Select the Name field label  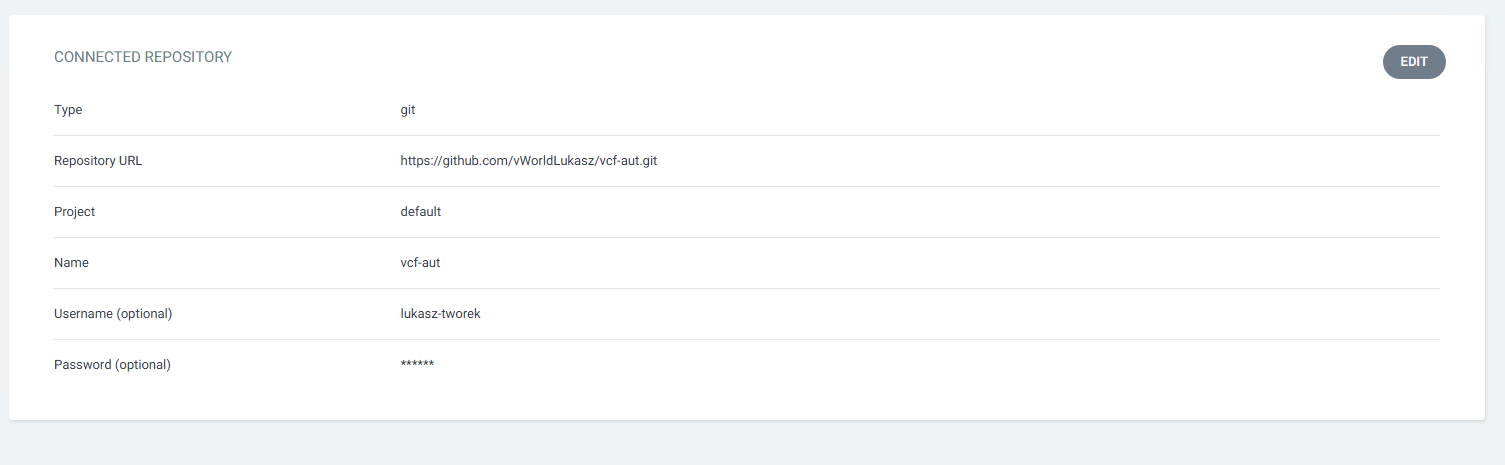pyautogui.click(x=71, y=263)
